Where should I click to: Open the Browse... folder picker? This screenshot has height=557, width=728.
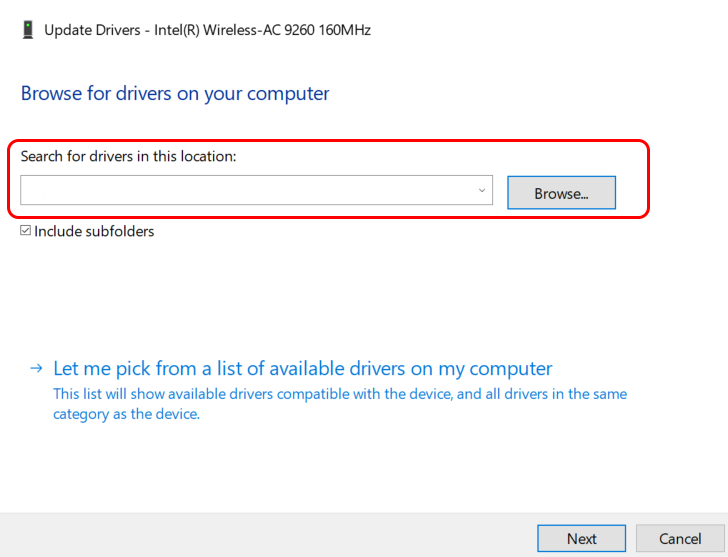point(561,193)
